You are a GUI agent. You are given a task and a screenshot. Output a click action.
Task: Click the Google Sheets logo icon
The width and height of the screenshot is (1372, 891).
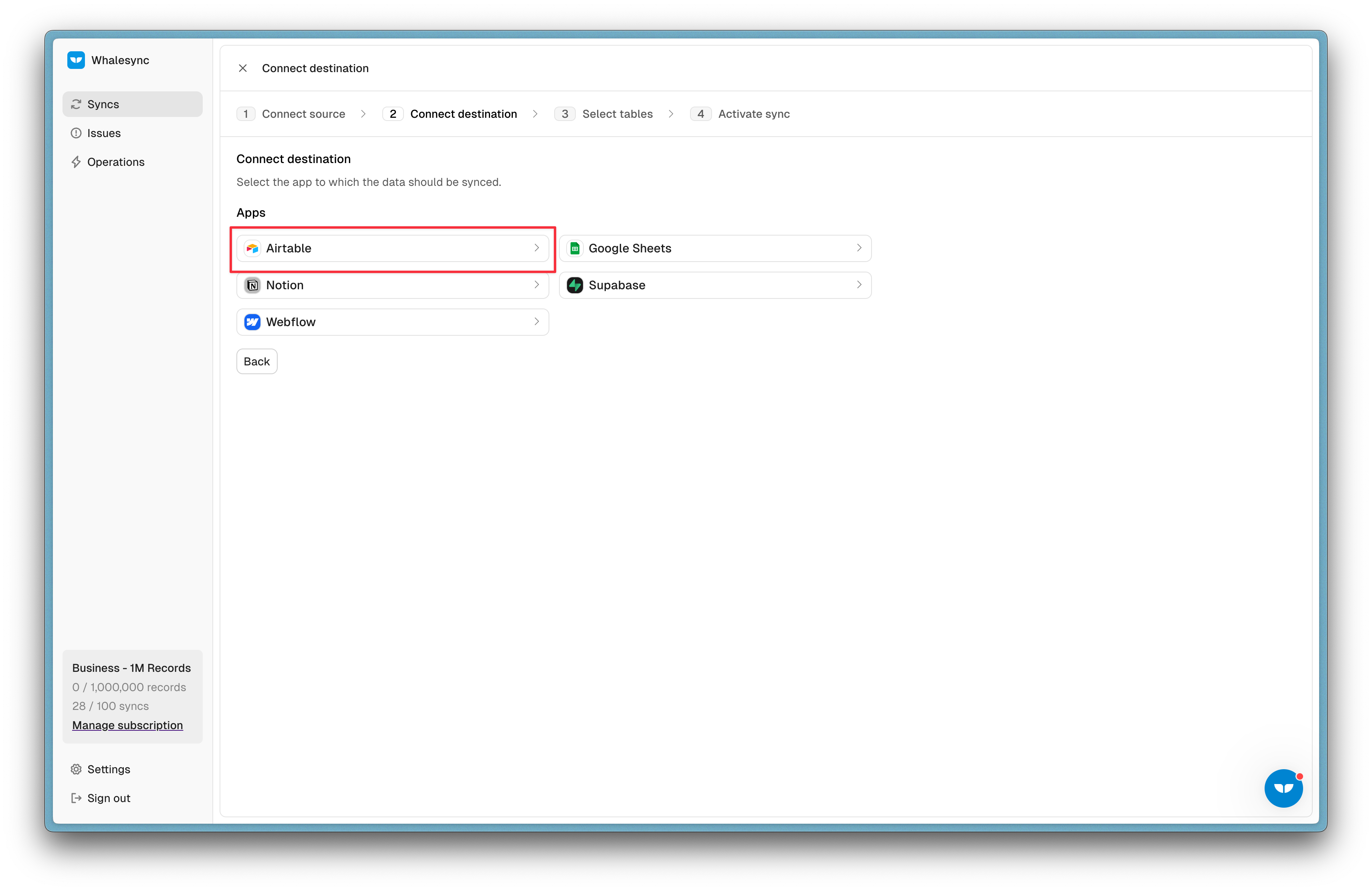click(575, 248)
